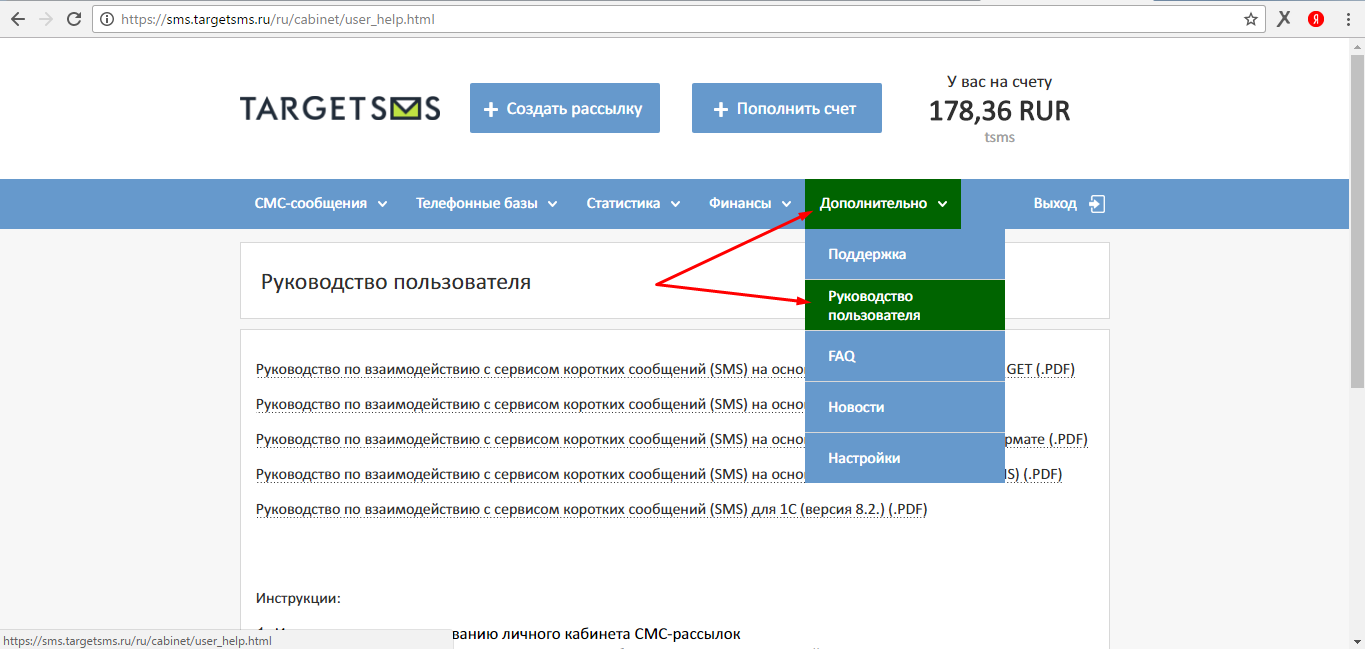Open FAQ from the dropdown menu

[905, 356]
